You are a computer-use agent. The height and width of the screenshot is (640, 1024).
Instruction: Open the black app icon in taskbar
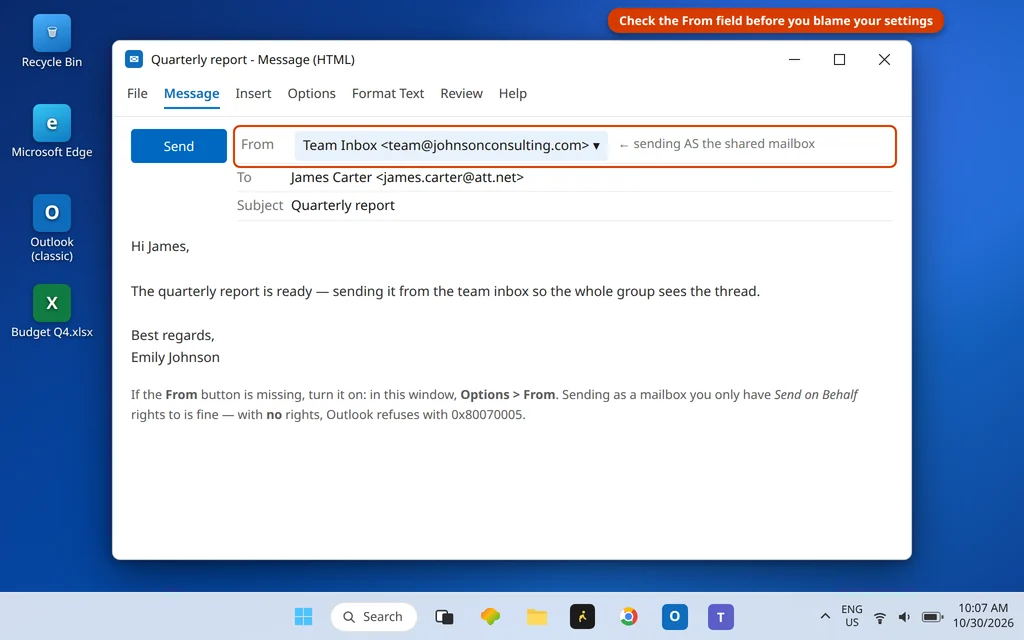(x=583, y=616)
